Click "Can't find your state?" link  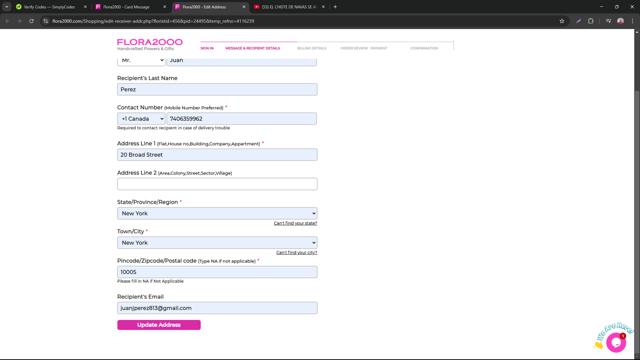[295, 223]
